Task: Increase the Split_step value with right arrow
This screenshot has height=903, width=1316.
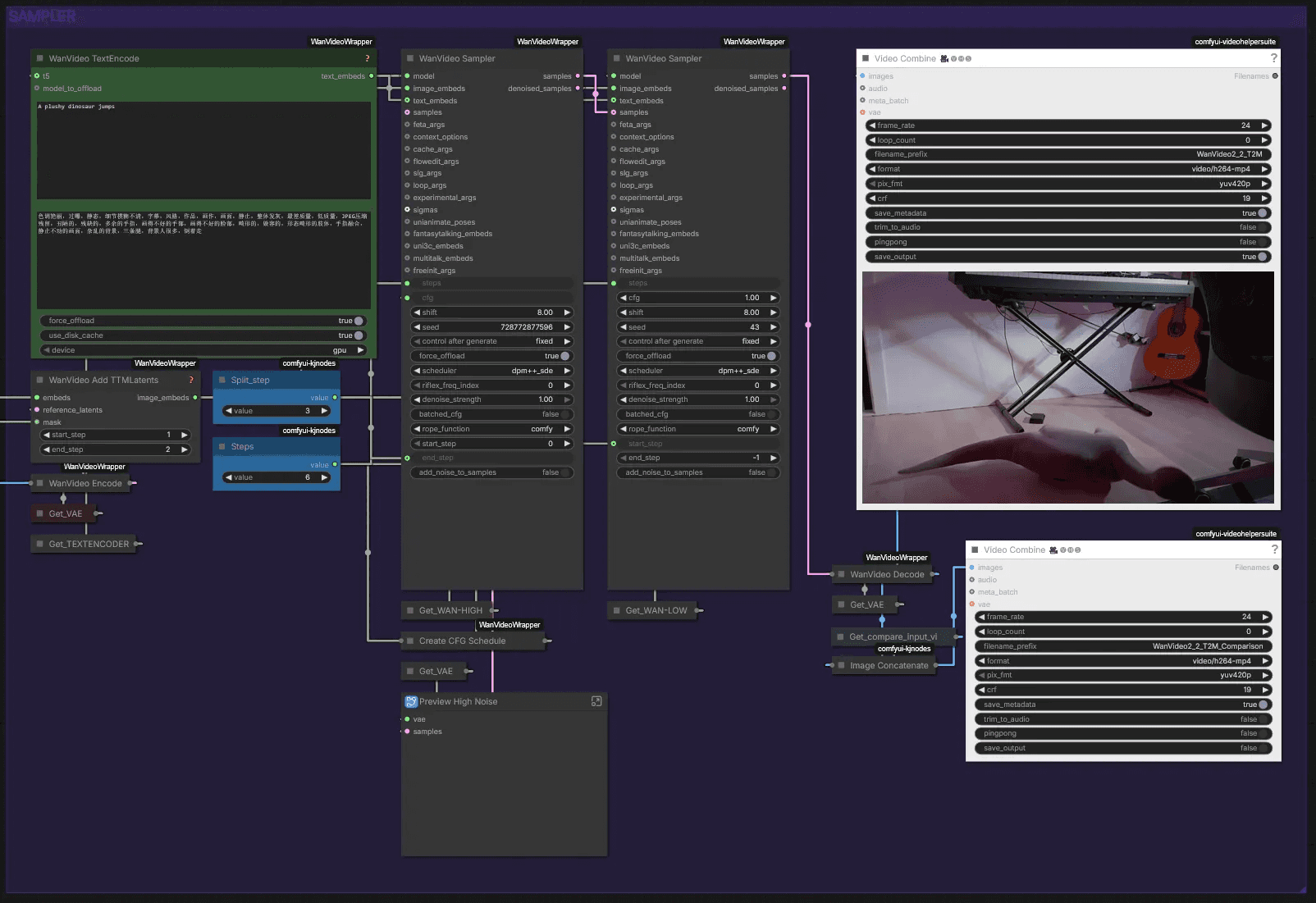Action: (x=325, y=411)
